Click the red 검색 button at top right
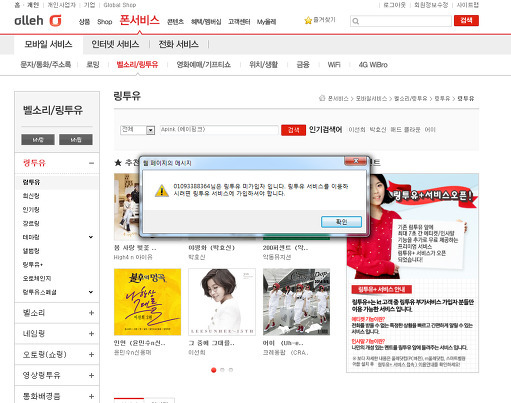The image size is (511, 403). [466, 21]
